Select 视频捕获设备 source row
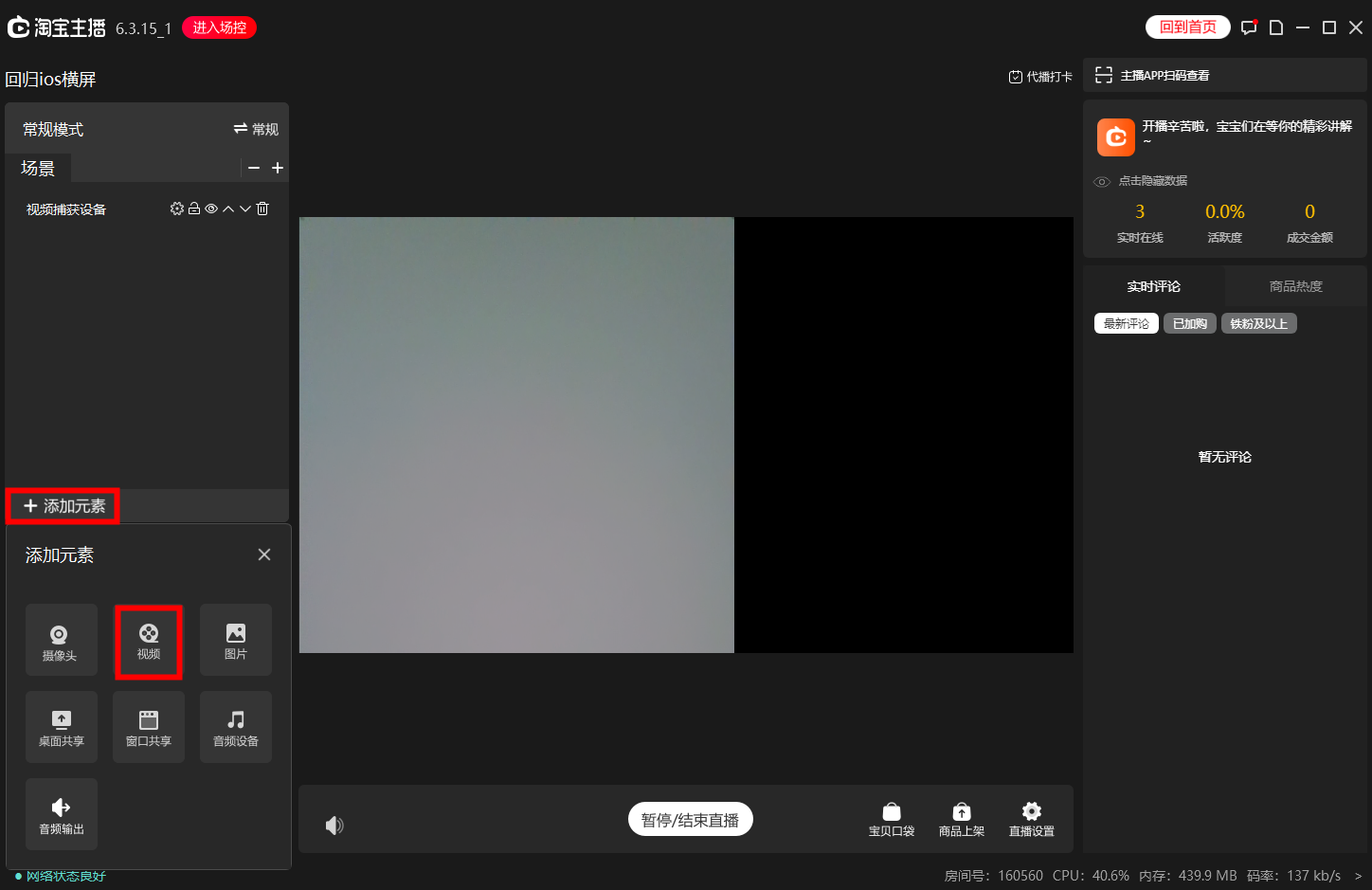 pos(147,209)
